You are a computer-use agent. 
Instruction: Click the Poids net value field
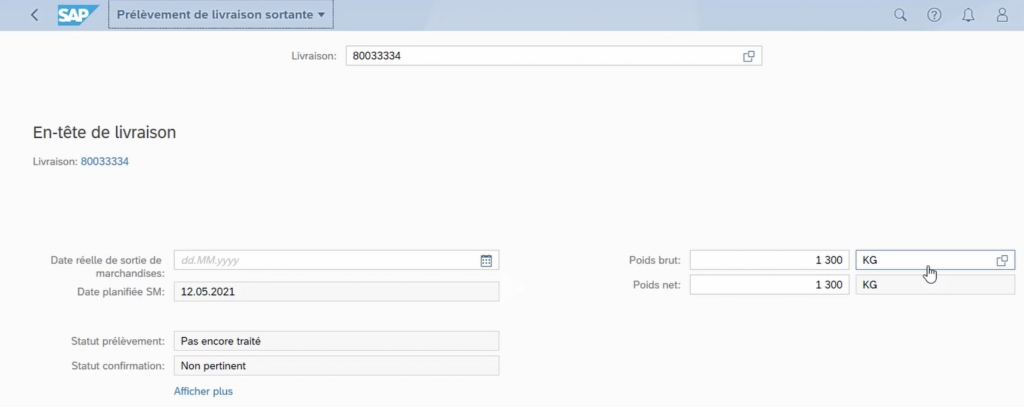click(769, 285)
